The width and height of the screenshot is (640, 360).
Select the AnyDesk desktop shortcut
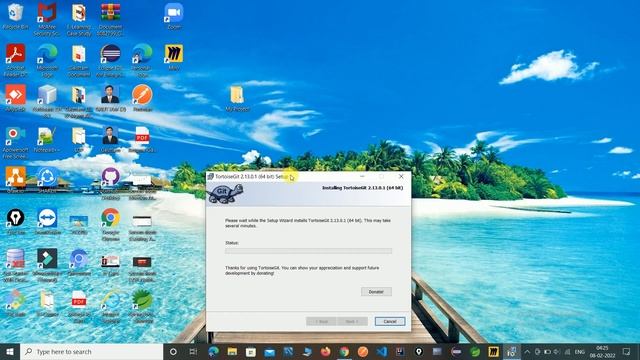click(x=16, y=98)
